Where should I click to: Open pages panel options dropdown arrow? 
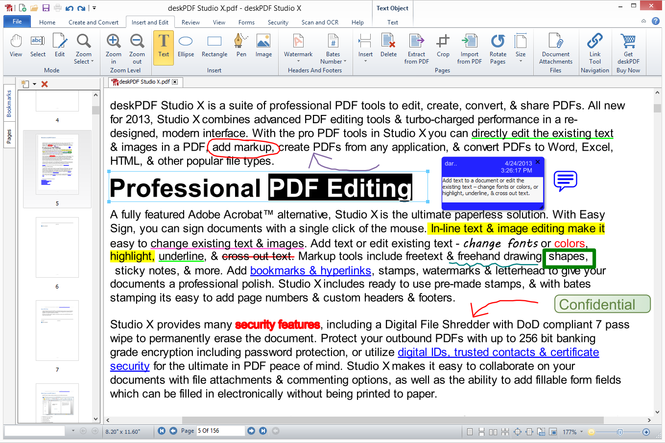pos(35,84)
